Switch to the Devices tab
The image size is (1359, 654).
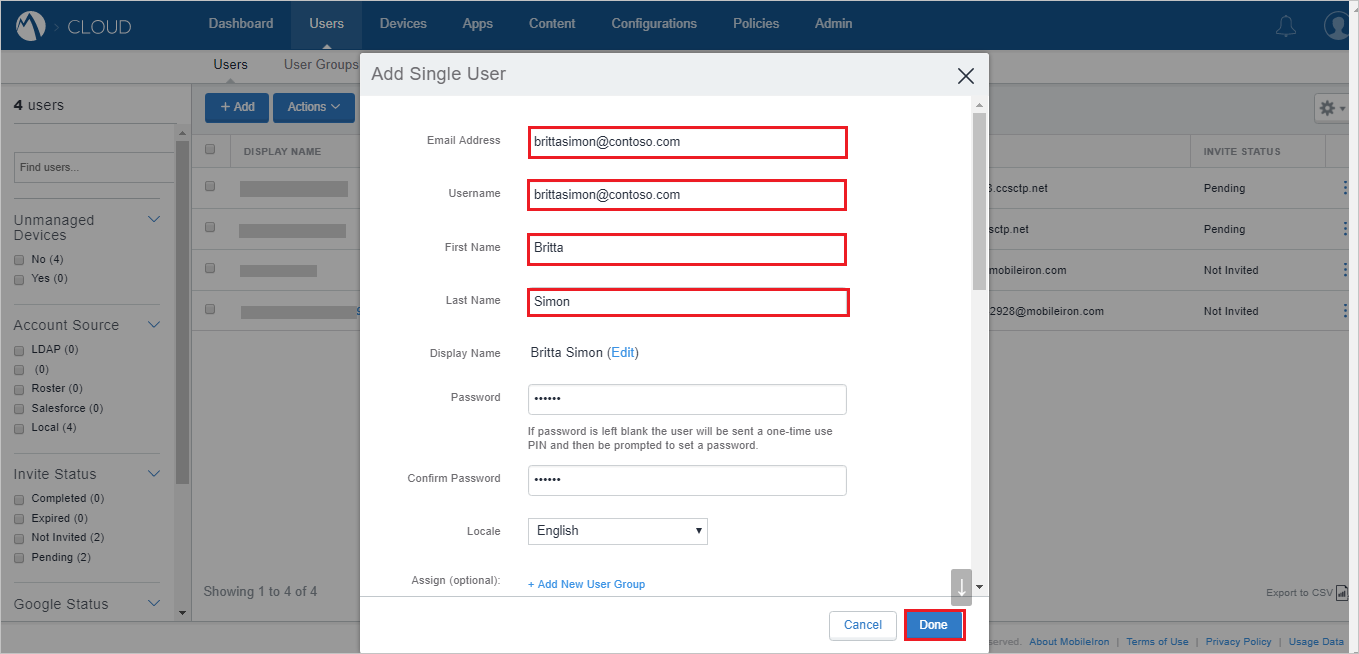click(x=403, y=24)
